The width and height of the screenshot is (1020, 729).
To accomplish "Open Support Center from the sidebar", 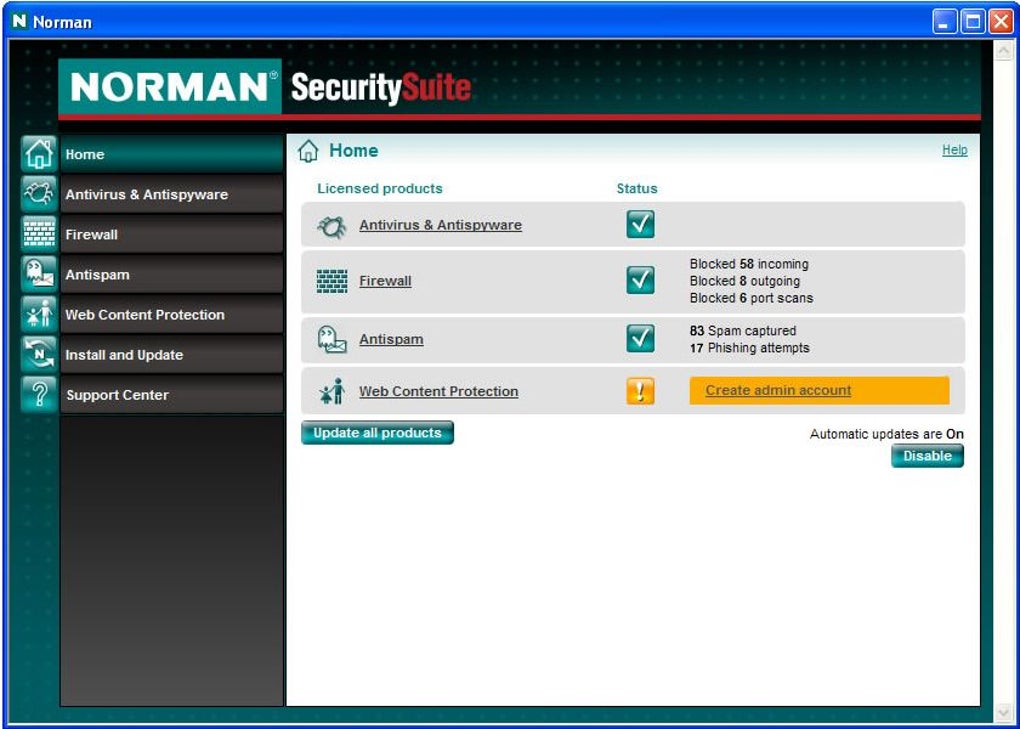I will tap(171, 395).
